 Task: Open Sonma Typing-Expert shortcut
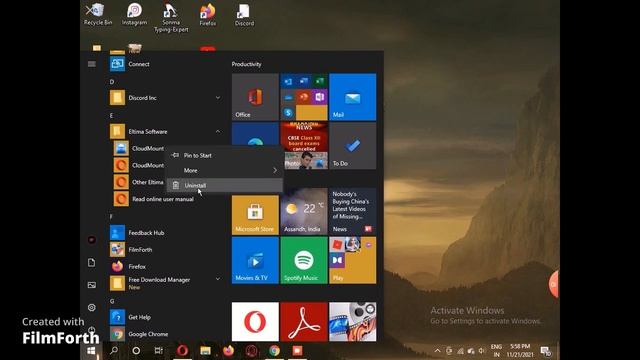[171, 18]
